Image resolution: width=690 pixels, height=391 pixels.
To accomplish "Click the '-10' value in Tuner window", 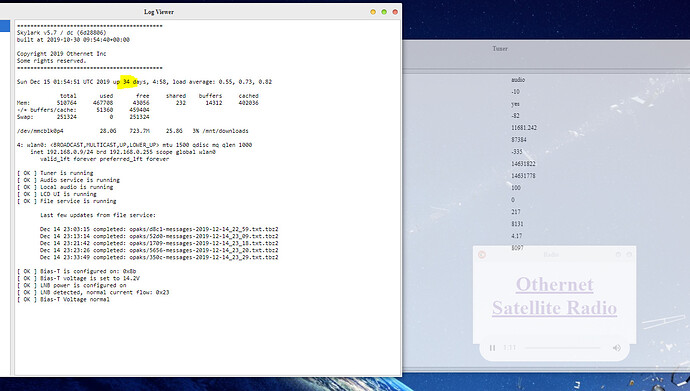I will 515,91.
